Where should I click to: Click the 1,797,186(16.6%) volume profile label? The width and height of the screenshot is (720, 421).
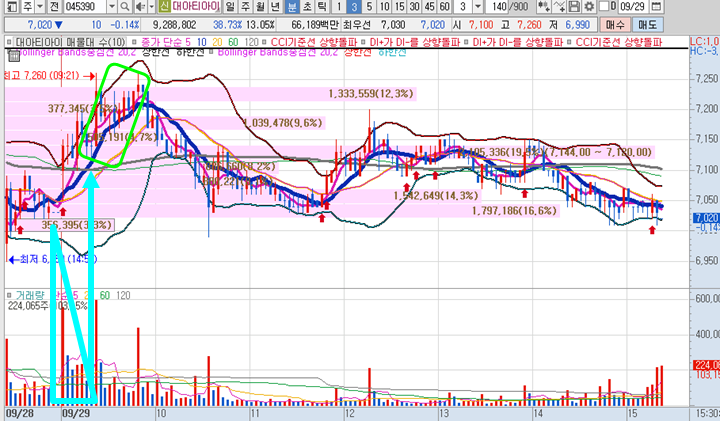pos(514,211)
